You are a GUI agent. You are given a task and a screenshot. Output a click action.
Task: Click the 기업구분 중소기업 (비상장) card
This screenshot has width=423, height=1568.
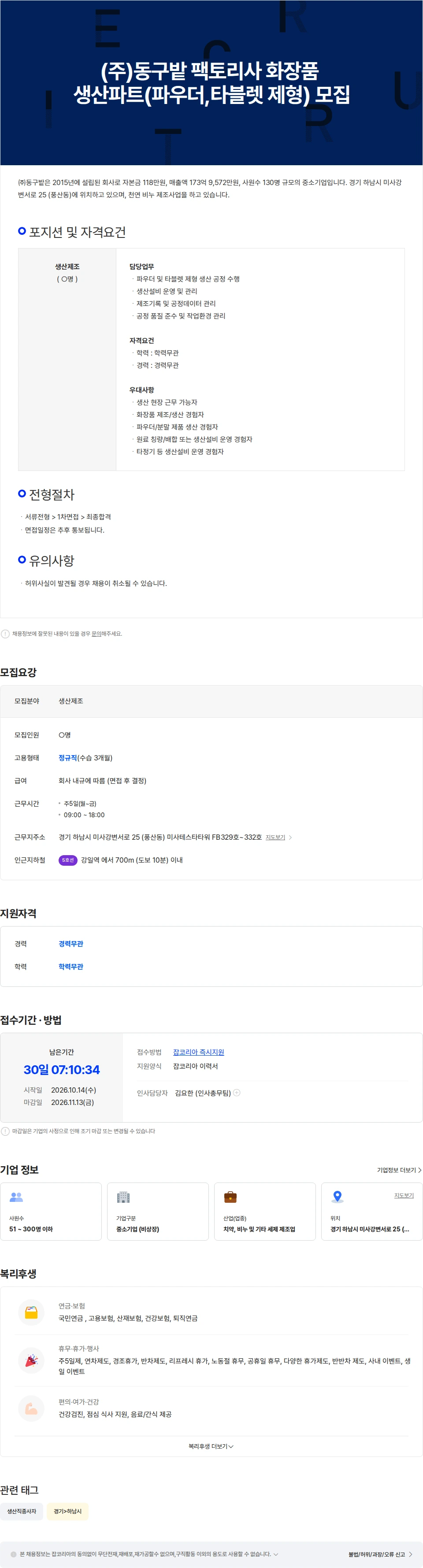pyautogui.click(x=158, y=1211)
